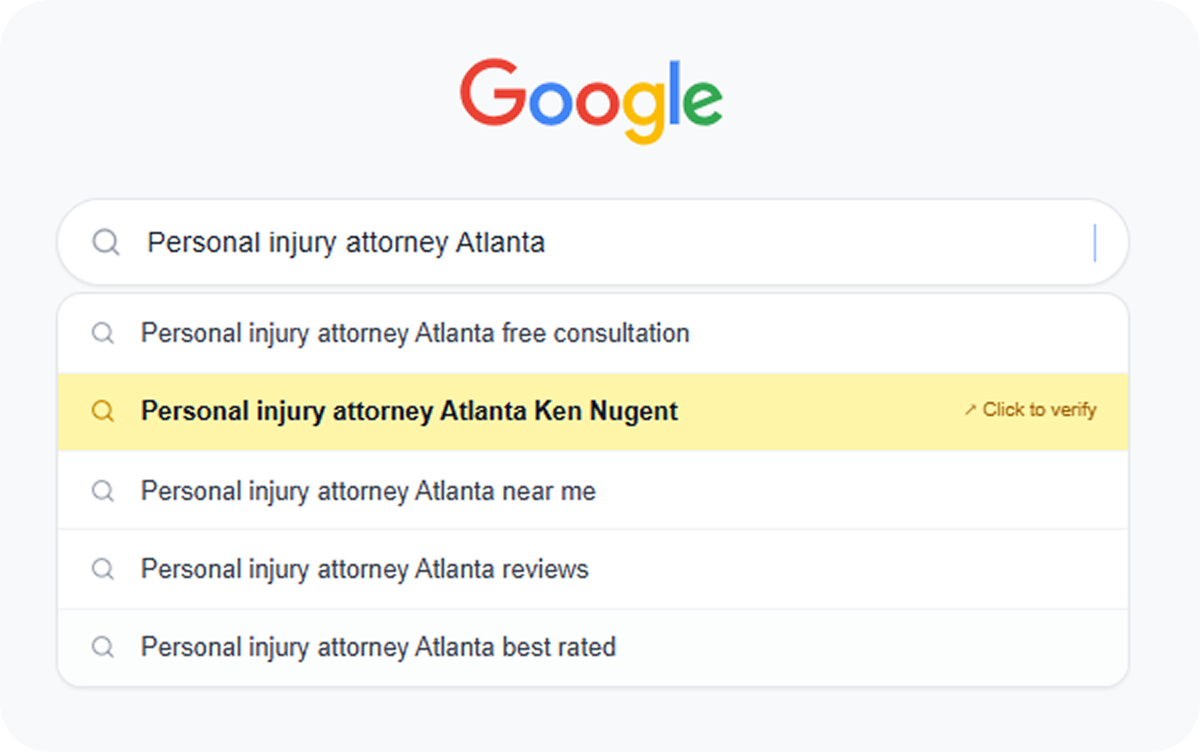Click the blue lowercase 'g' in the logo
Viewport: 1200px width, 752px height.
[x=641, y=105]
